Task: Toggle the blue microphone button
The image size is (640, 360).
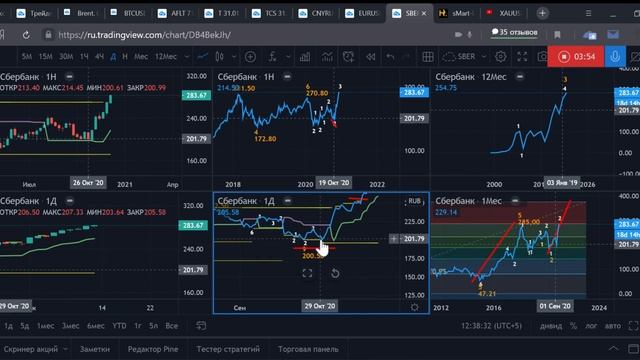Action: click(x=615, y=57)
